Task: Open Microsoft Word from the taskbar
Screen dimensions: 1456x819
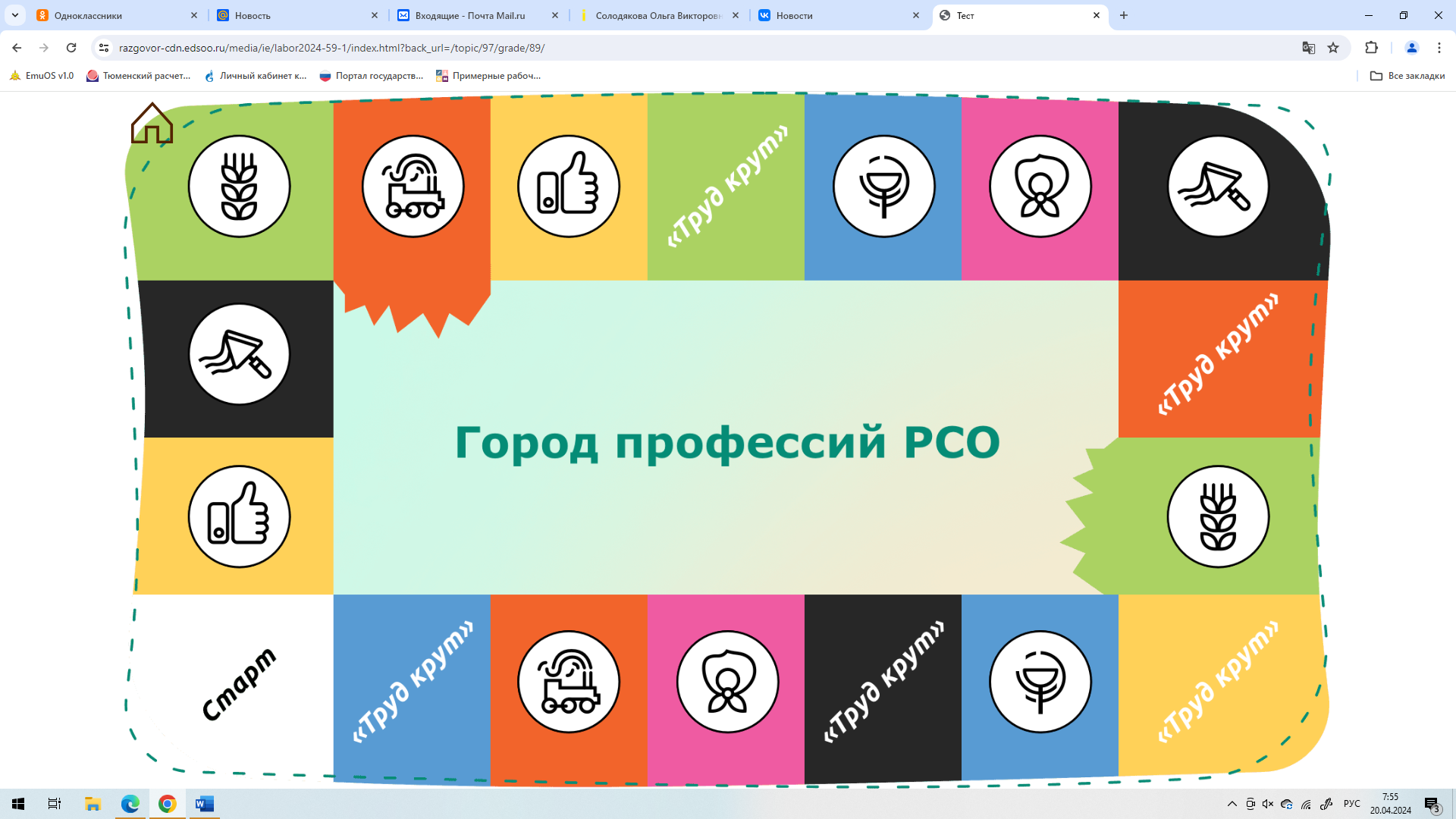Action: [205, 804]
